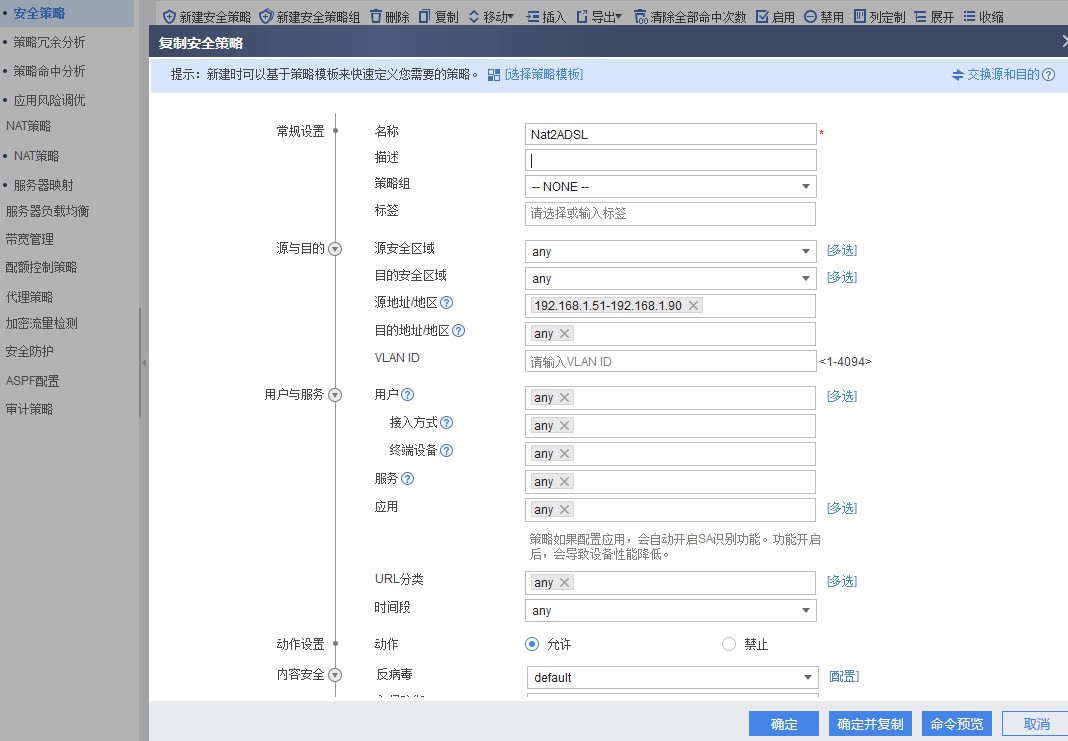Image resolution: width=1068 pixels, height=741 pixels.
Task: Click help icon next to 服务
Action: (x=407, y=479)
